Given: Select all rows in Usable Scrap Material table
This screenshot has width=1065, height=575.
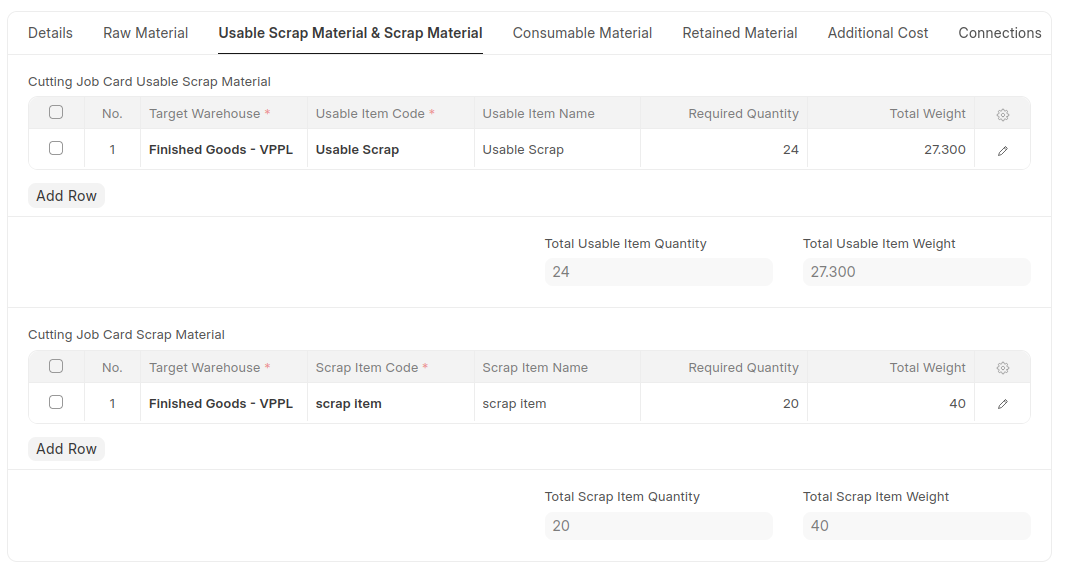Looking at the screenshot, I should click(x=56, y=113).
